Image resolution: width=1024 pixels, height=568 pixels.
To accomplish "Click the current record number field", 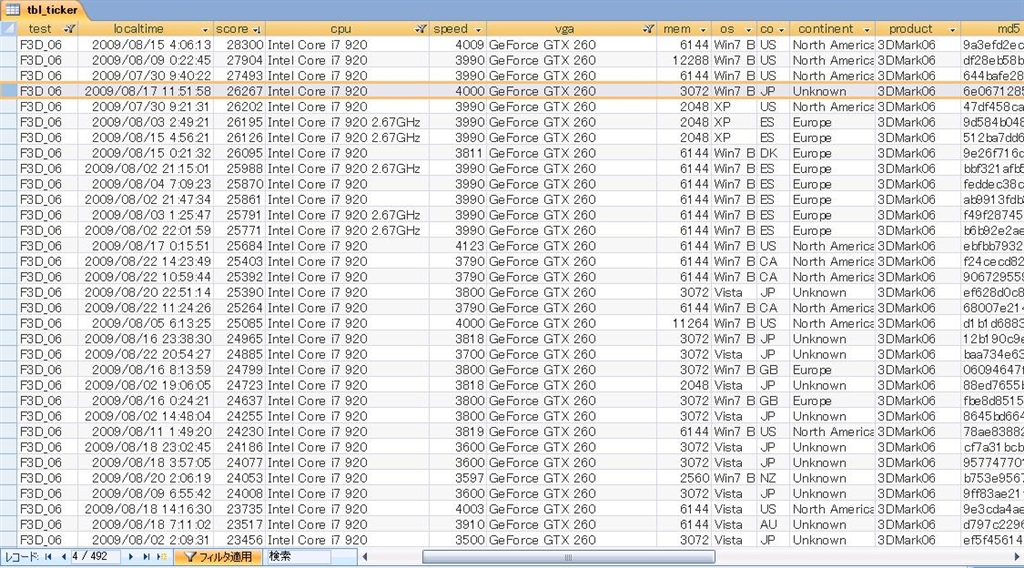I will (x=95, y=557).
